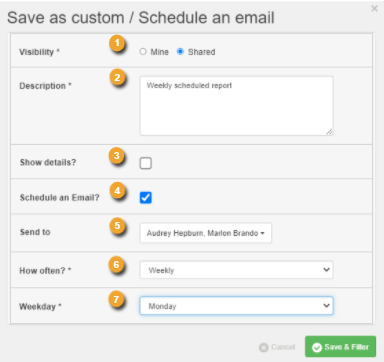Screen dimensions: 384x362
Task: Click the Description box resize handle
Action: click(x=329, y=132)
